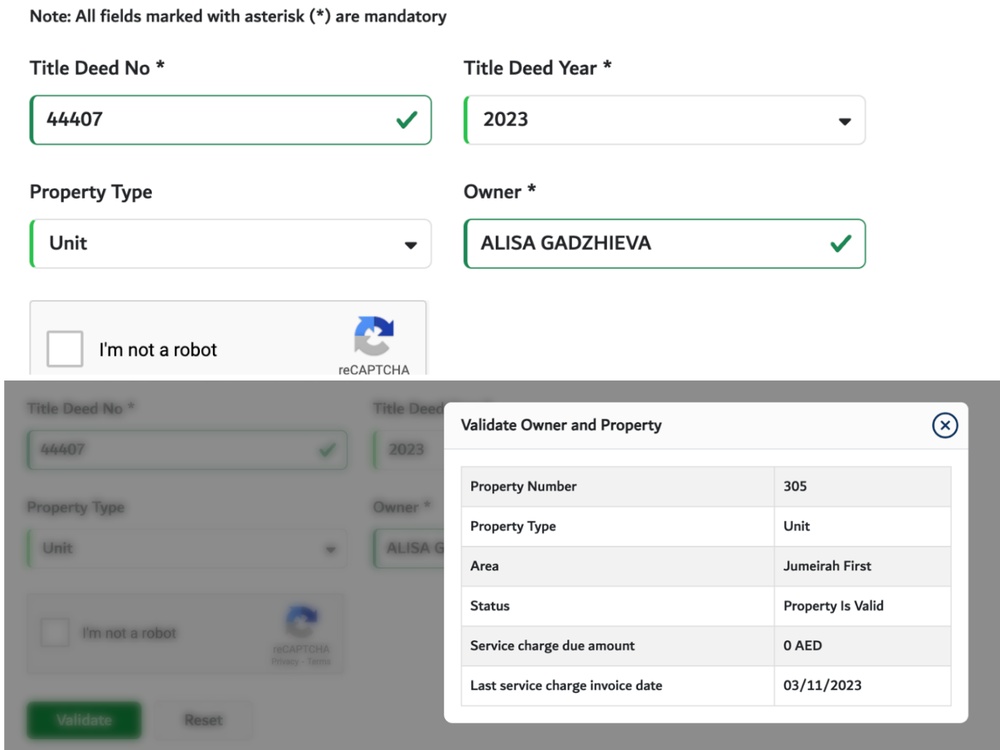The image size is (1000, 750).
Task: Click the 03/11/2023 last invoice date cell
Action: (x=822, y=686)
